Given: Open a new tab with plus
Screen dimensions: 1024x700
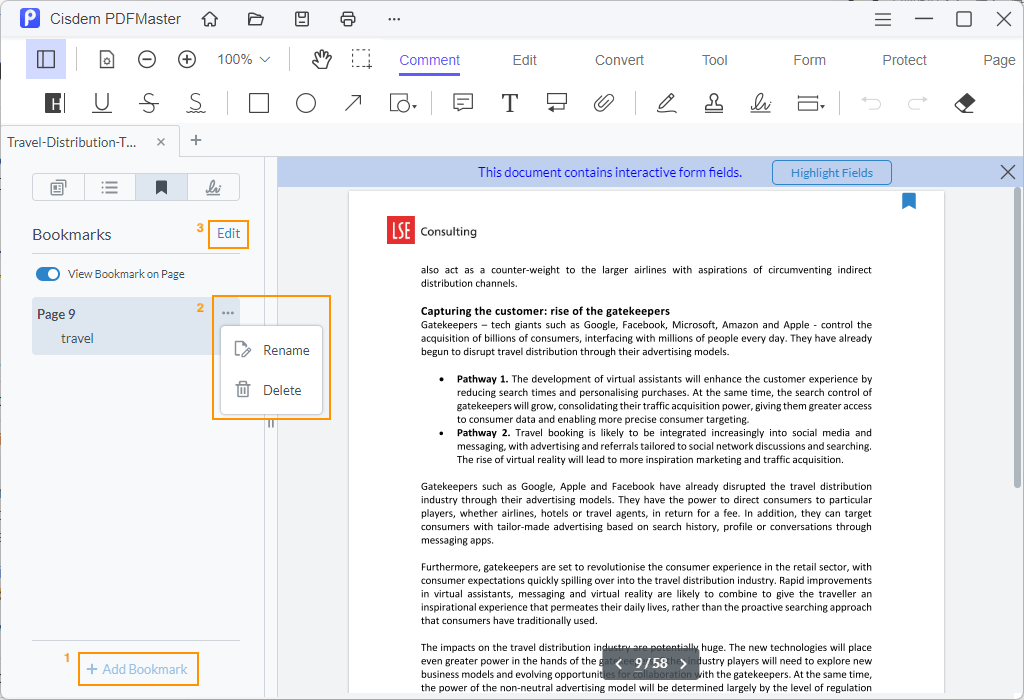Looking at the screenshot, I should 195,140.
